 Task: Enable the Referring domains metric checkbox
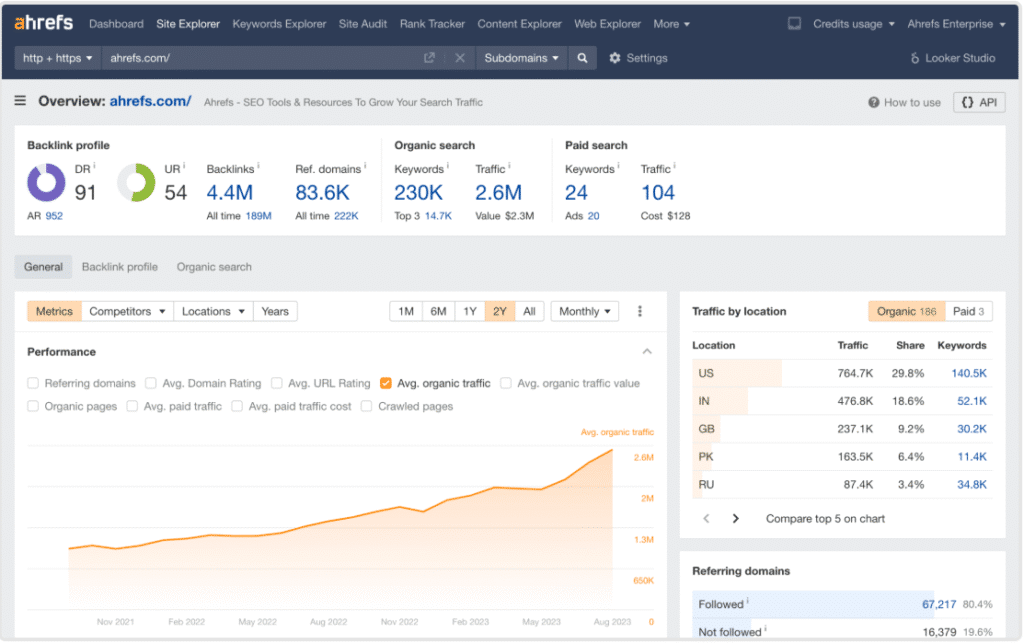coord(31,383)
